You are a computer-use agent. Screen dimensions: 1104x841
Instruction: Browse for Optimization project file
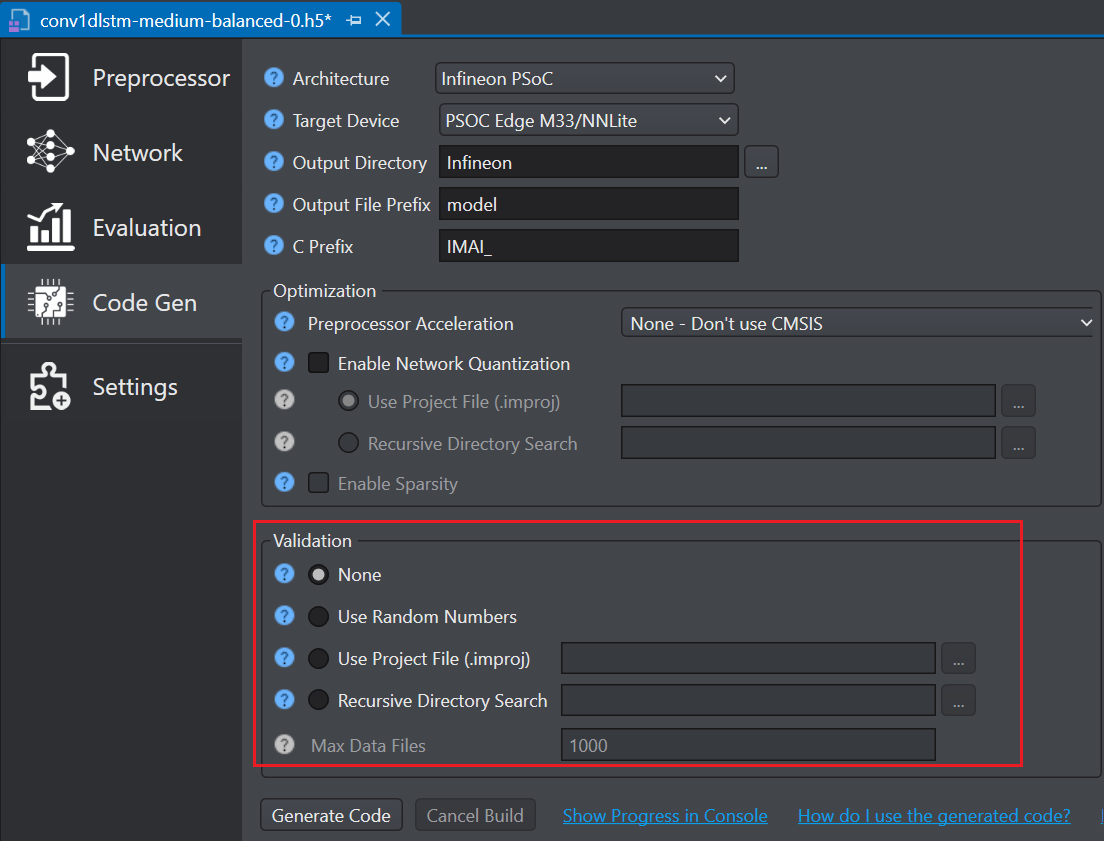1018,401
